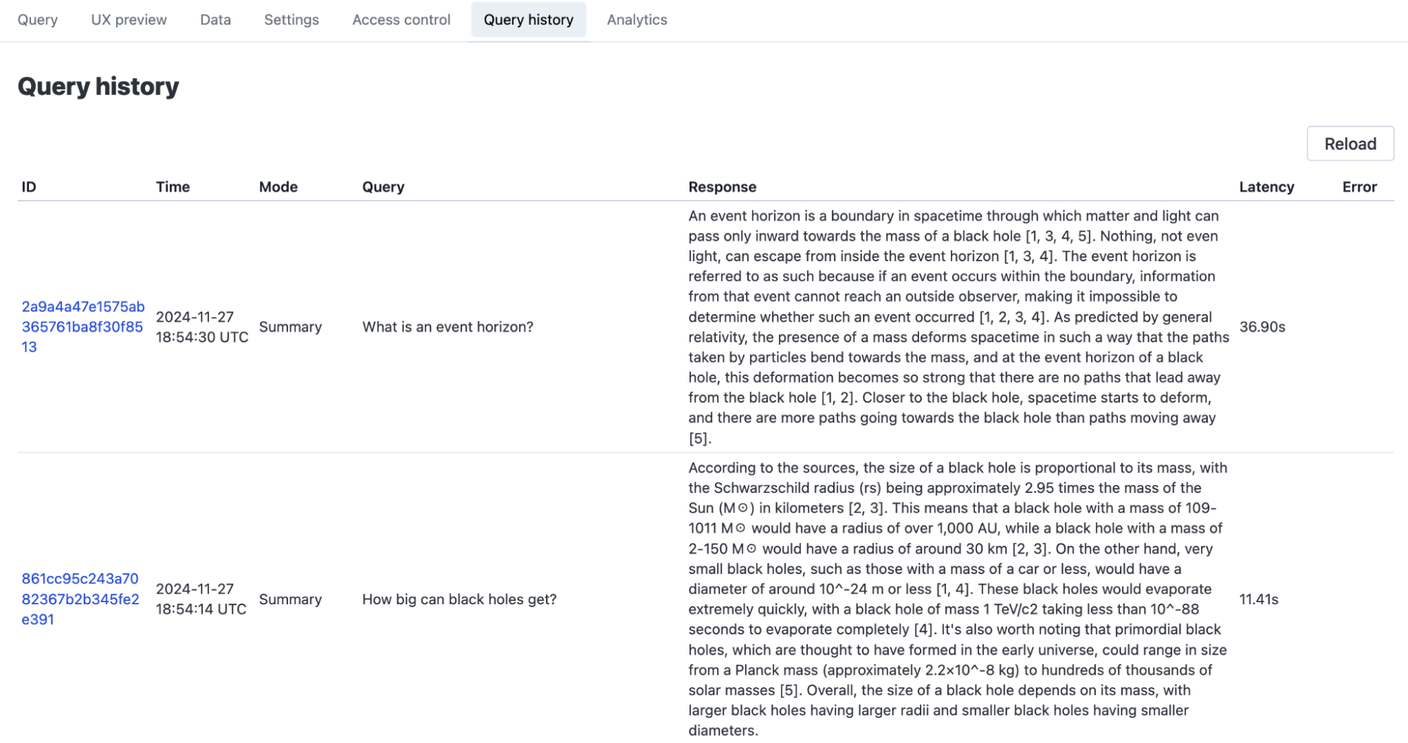
Task: Go to the Data tab
Action: (215, 20)
